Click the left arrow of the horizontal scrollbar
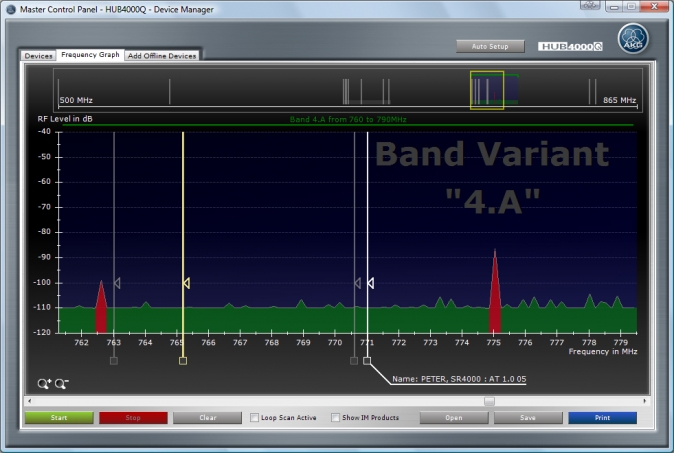 click(x=29, y=401)
